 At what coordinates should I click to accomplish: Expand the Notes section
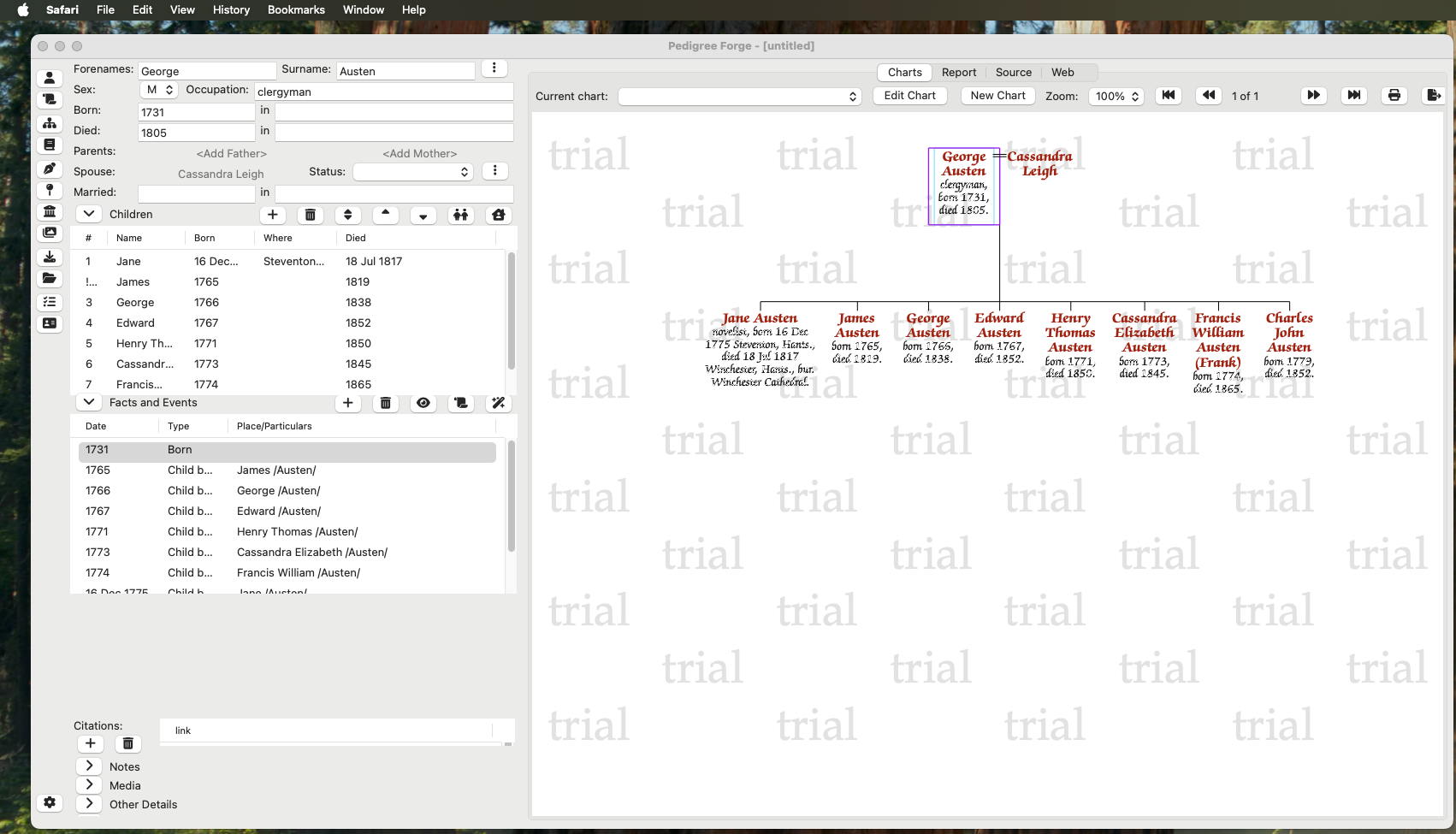pos(89,766)
